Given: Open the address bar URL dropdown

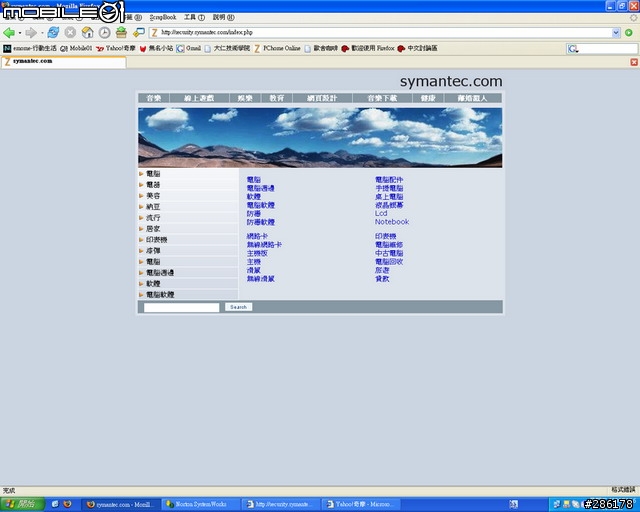Looking at the screenshot, I should coord(616,33).
